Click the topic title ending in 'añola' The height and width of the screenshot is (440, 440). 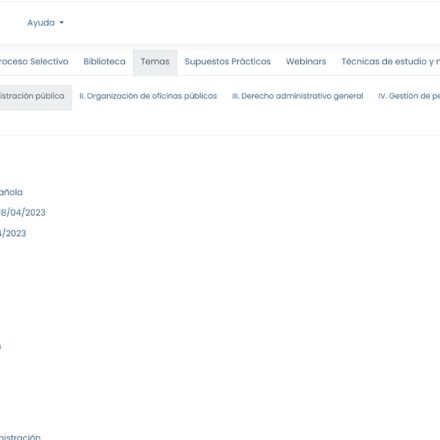(11, 192)
